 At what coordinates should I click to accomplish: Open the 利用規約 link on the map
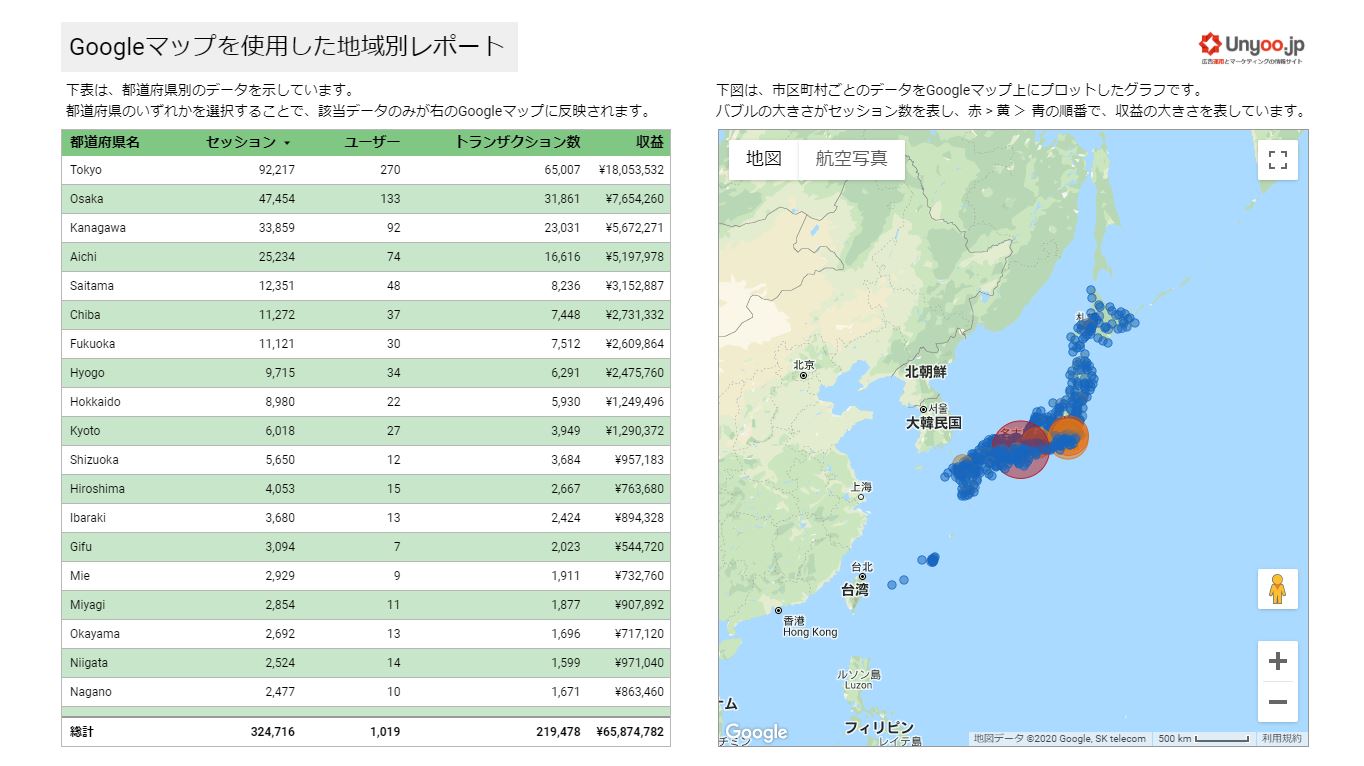[1281, 738]
